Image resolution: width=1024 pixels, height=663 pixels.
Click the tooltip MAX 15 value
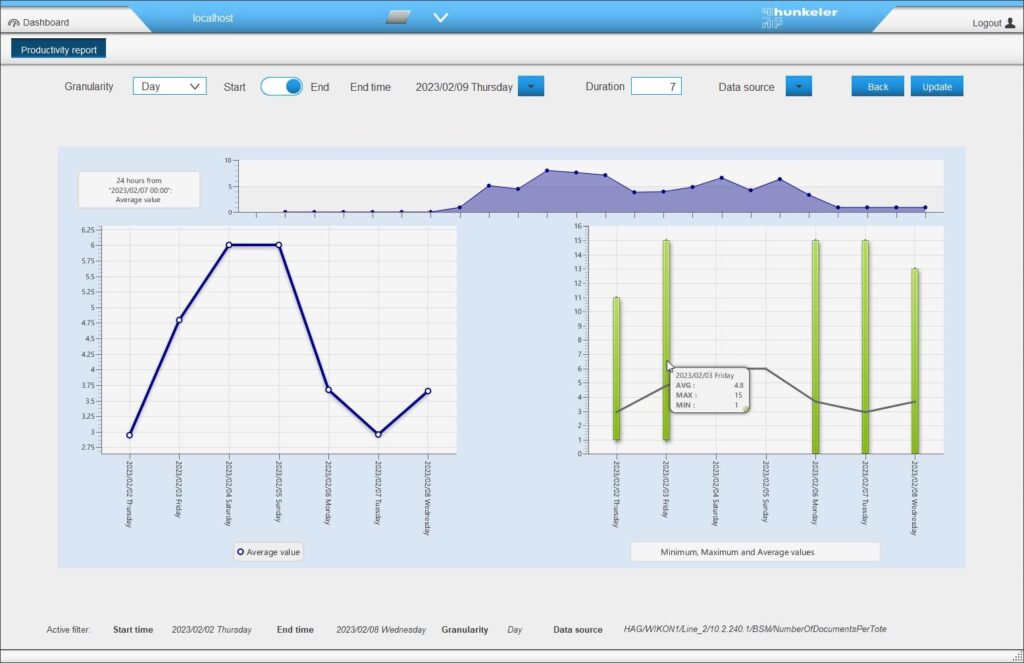738,395
